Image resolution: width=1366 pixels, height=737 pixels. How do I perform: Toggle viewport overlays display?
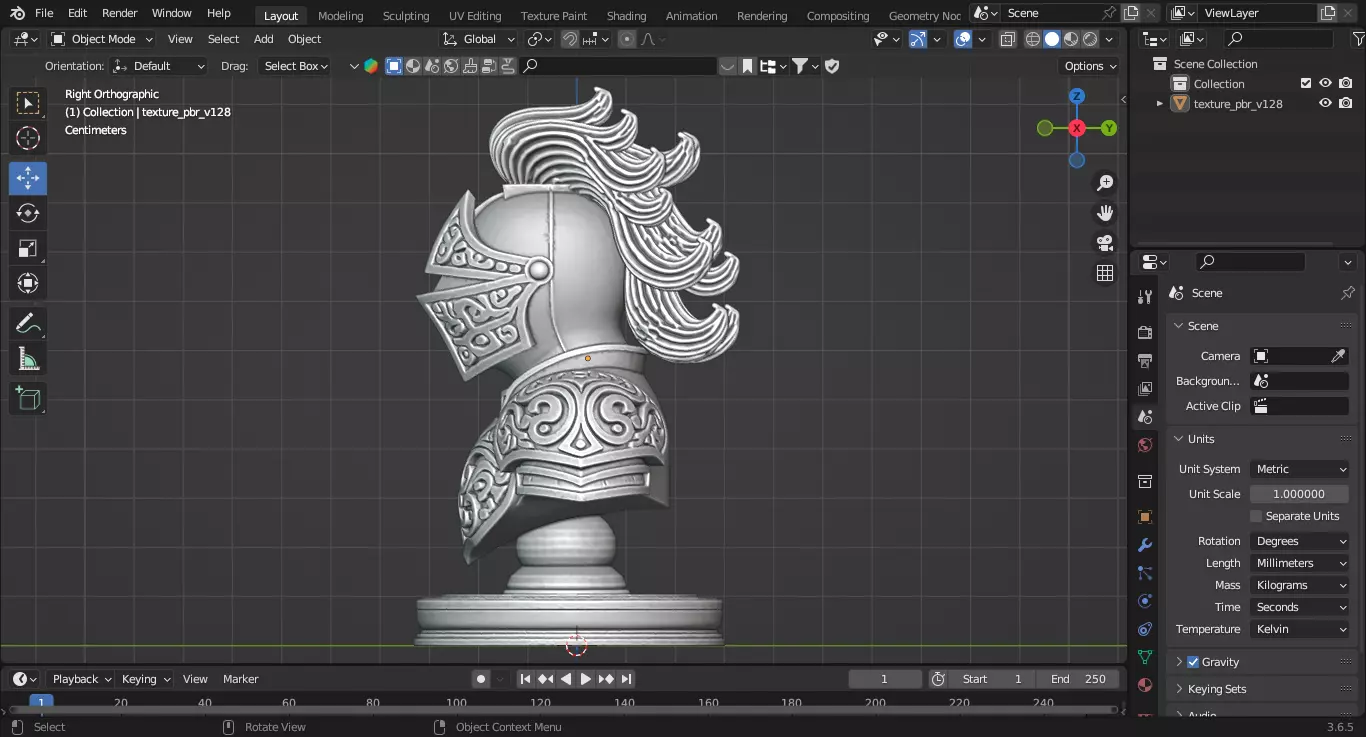pos(963,39)
